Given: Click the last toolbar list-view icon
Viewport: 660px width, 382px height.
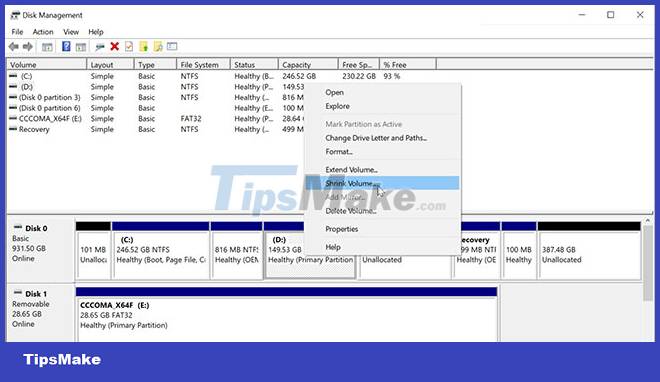Looking at the screenshot, I should tap(172, 47).
